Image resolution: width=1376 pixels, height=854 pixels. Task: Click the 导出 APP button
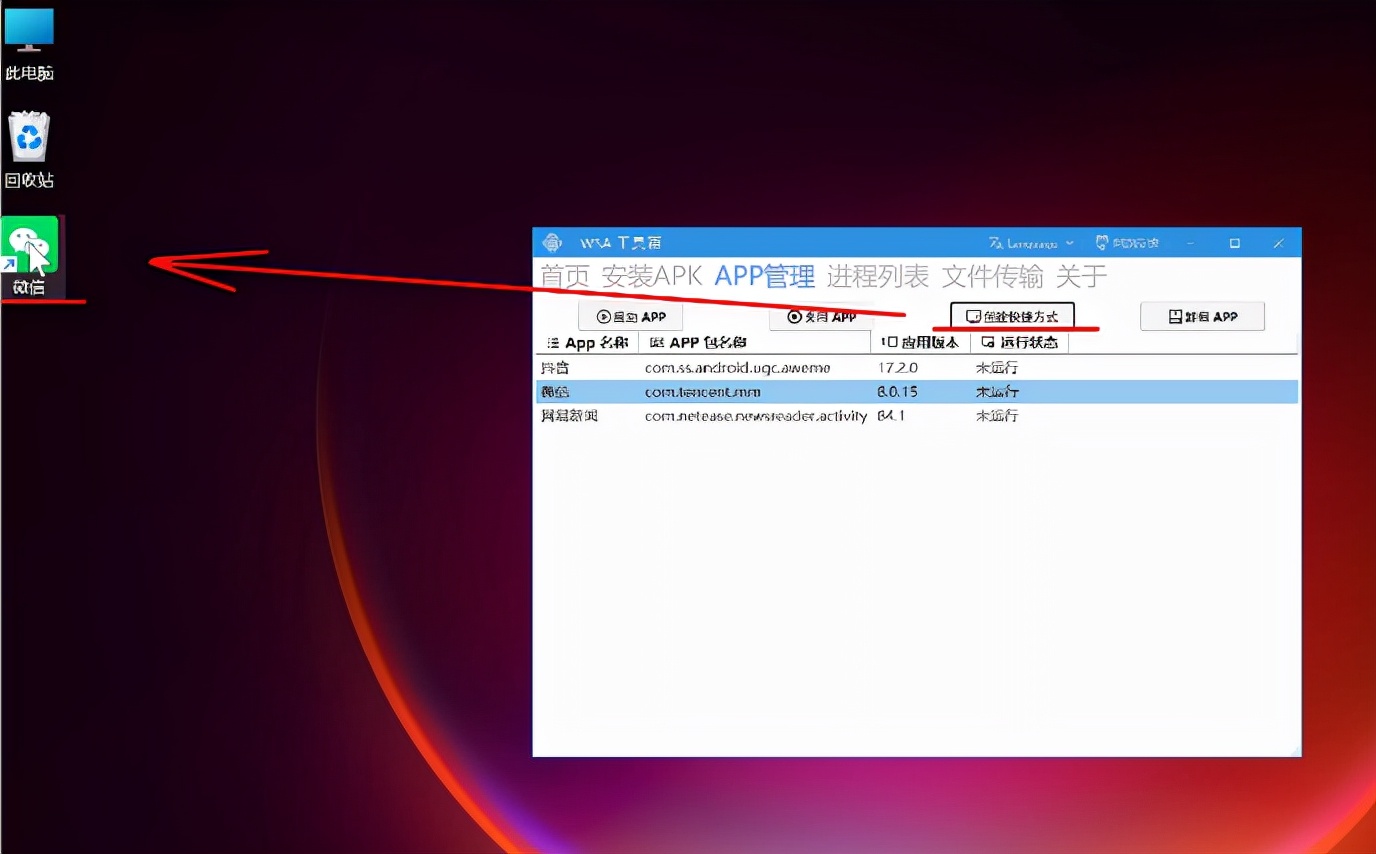[821, 315]
